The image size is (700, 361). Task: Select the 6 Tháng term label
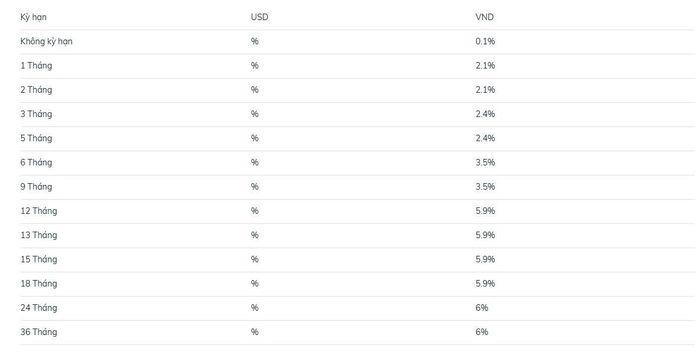coord(36,162)
